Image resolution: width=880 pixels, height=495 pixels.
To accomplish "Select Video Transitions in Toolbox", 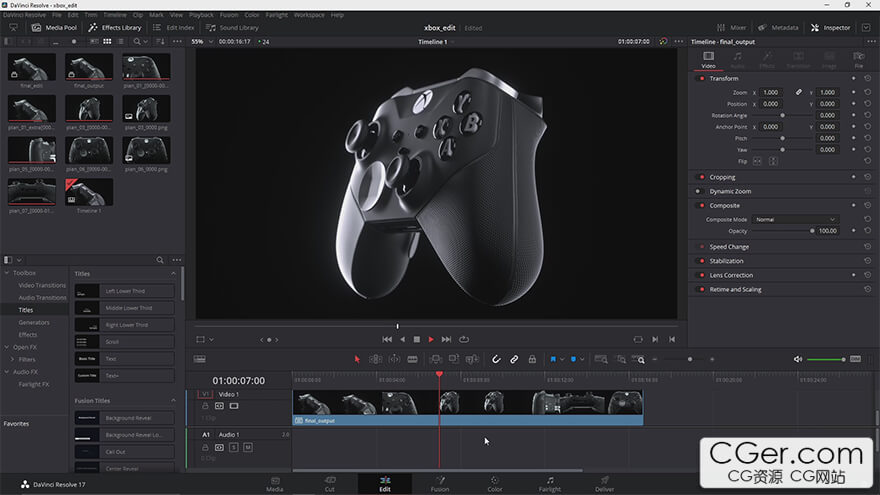I will point(42,285).
